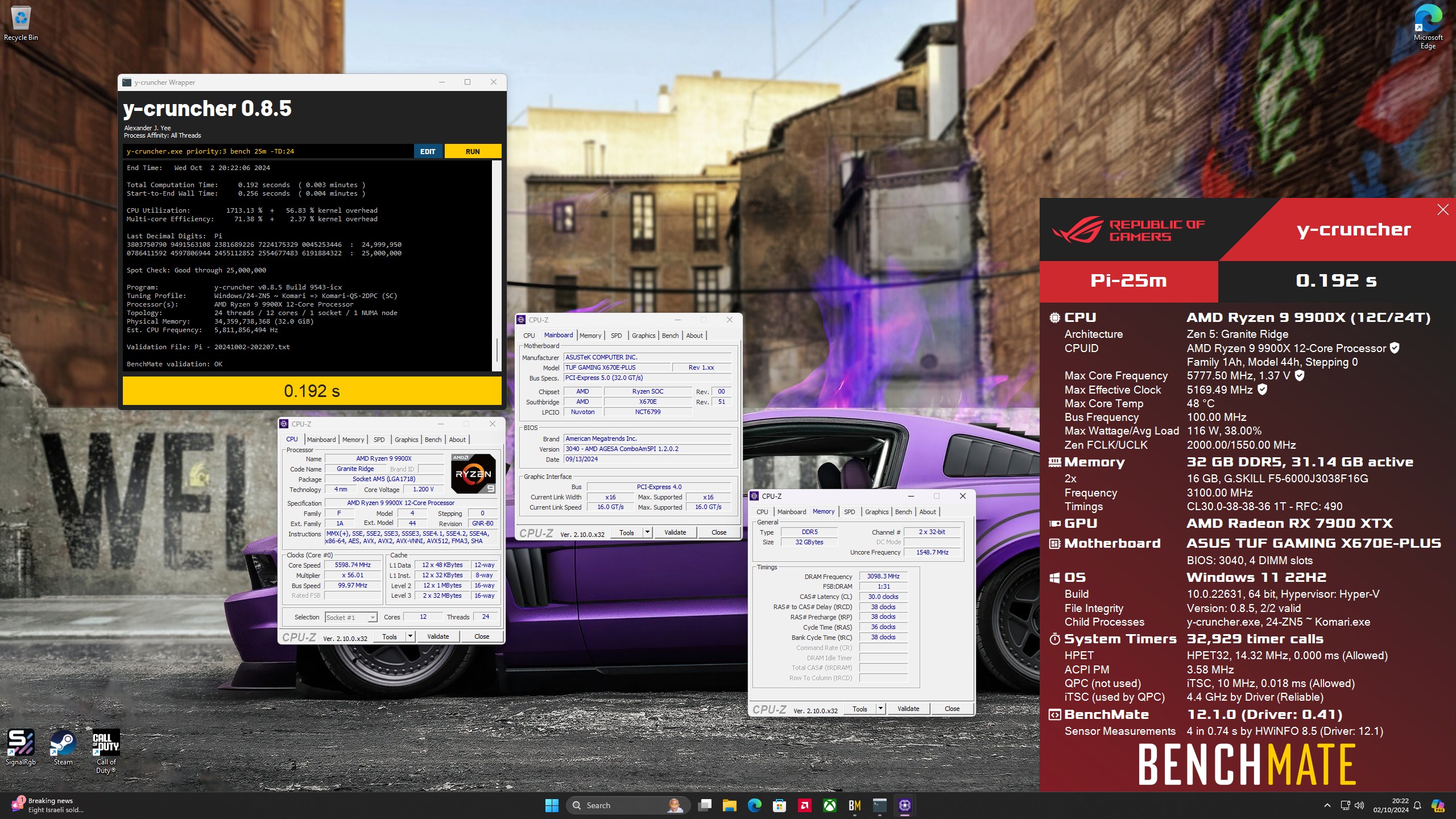1456x819 pixels.
Task: Open File Explorer from the taskbar
Action: coord(730,805)
